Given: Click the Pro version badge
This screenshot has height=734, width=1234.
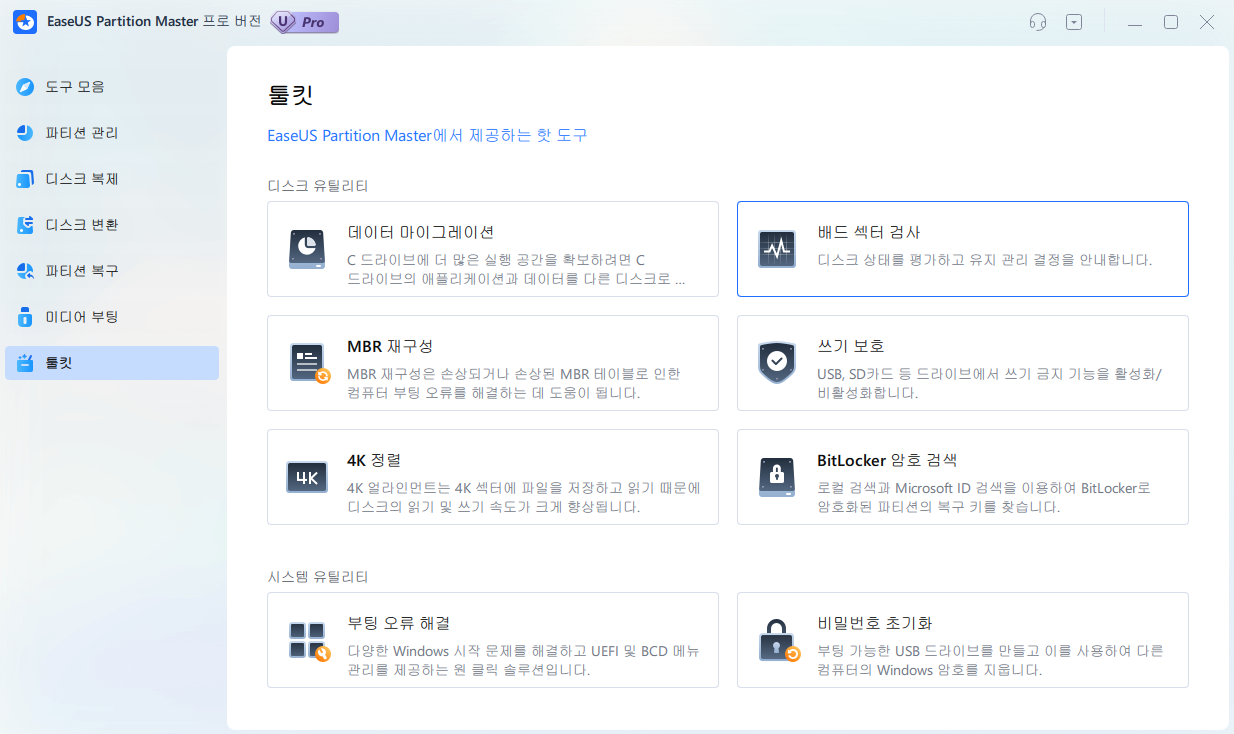Looking at the screenshot, I should pos(304,22).
